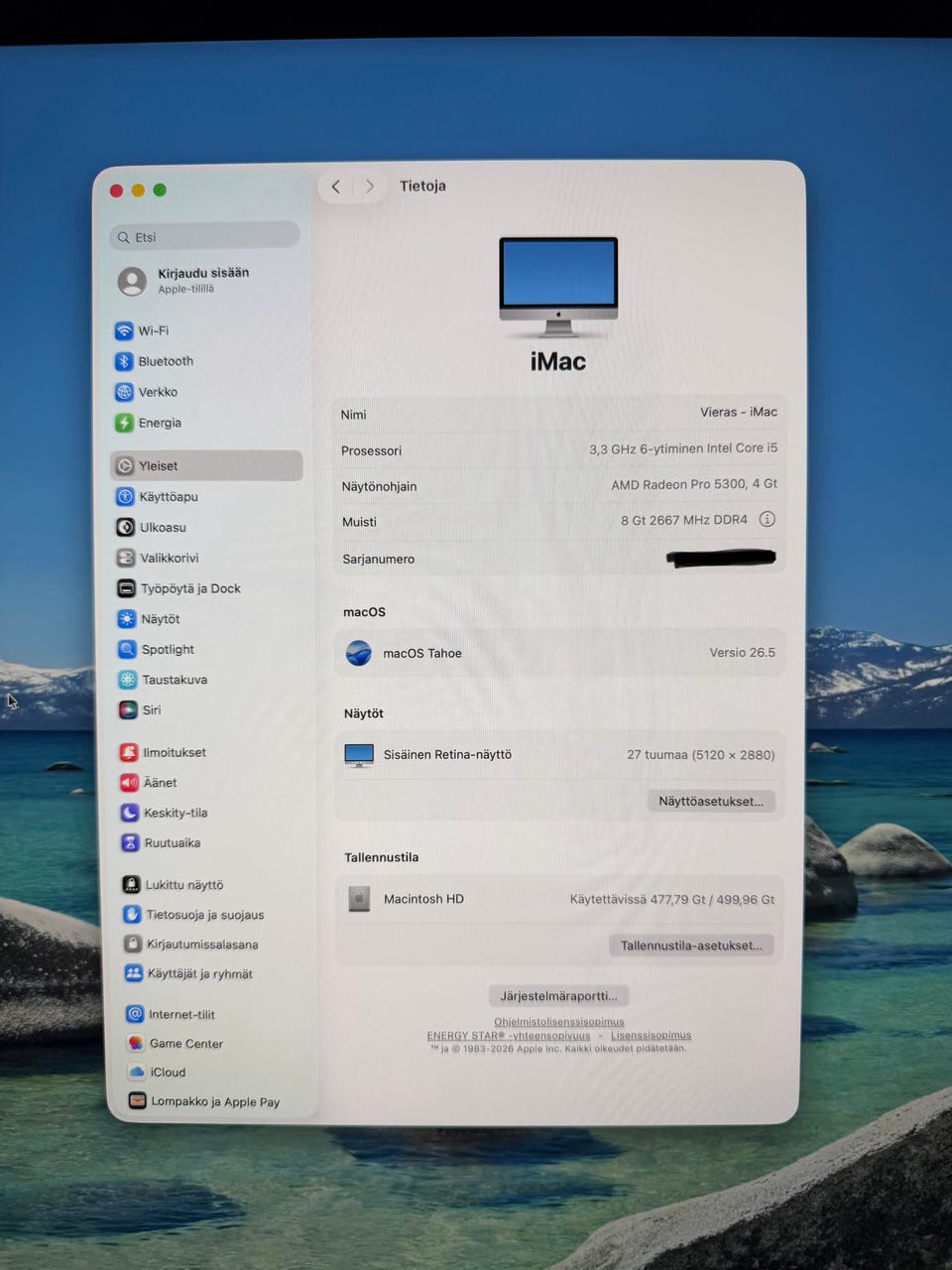
Task: Open the Valikkorivi icon
Action: 126,558
